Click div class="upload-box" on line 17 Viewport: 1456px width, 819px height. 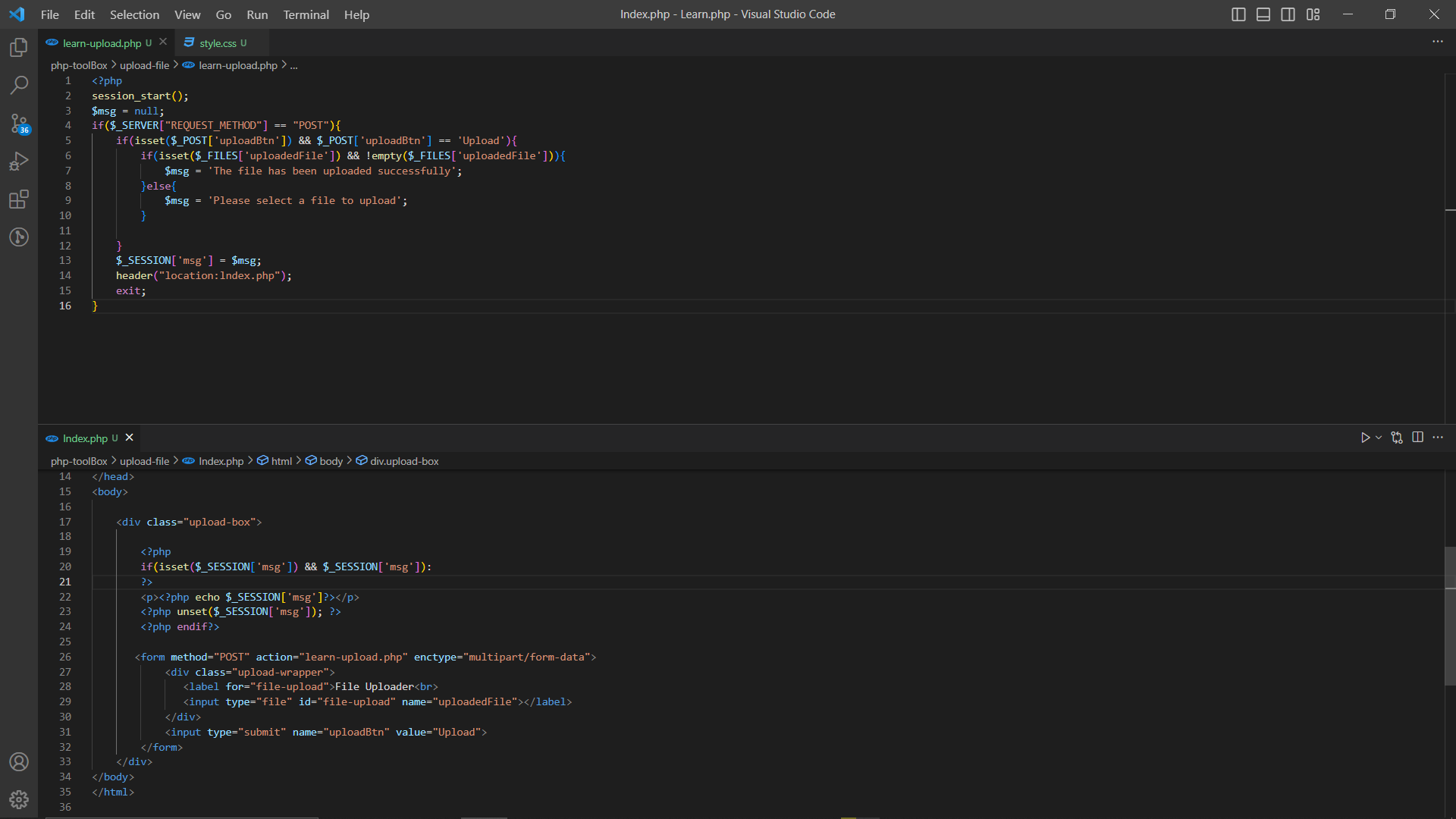189,522
